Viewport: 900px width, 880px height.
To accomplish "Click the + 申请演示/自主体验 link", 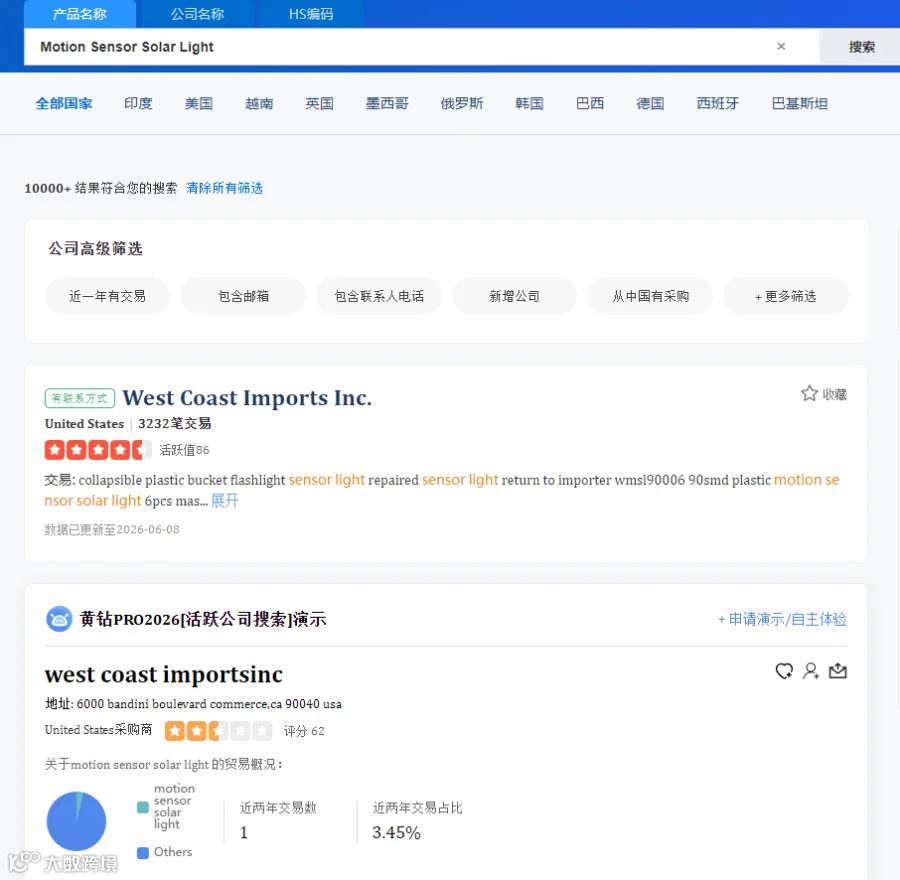I will click(782, 619).
